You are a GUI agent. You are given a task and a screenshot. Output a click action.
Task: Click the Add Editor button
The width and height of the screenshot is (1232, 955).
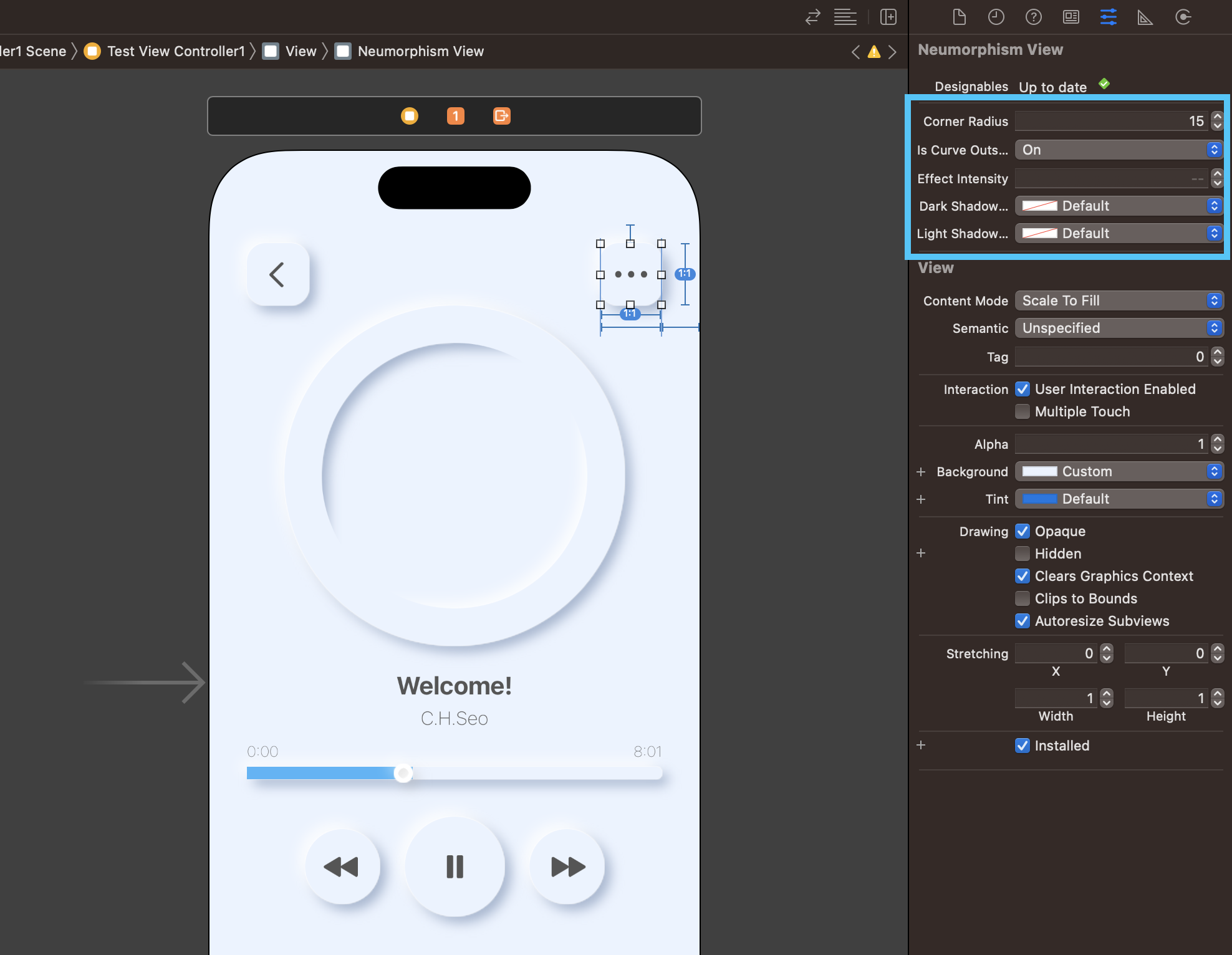pos(888,17)
